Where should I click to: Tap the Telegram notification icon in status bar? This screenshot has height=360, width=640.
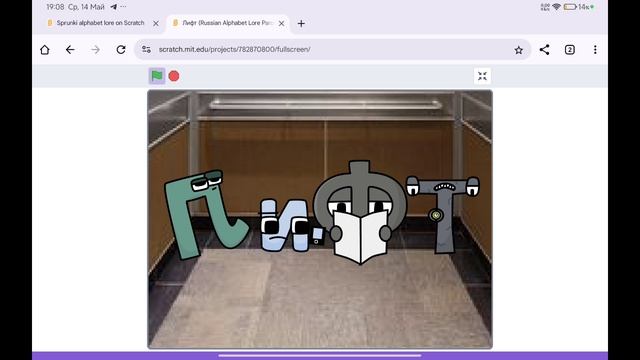point(113,7)
